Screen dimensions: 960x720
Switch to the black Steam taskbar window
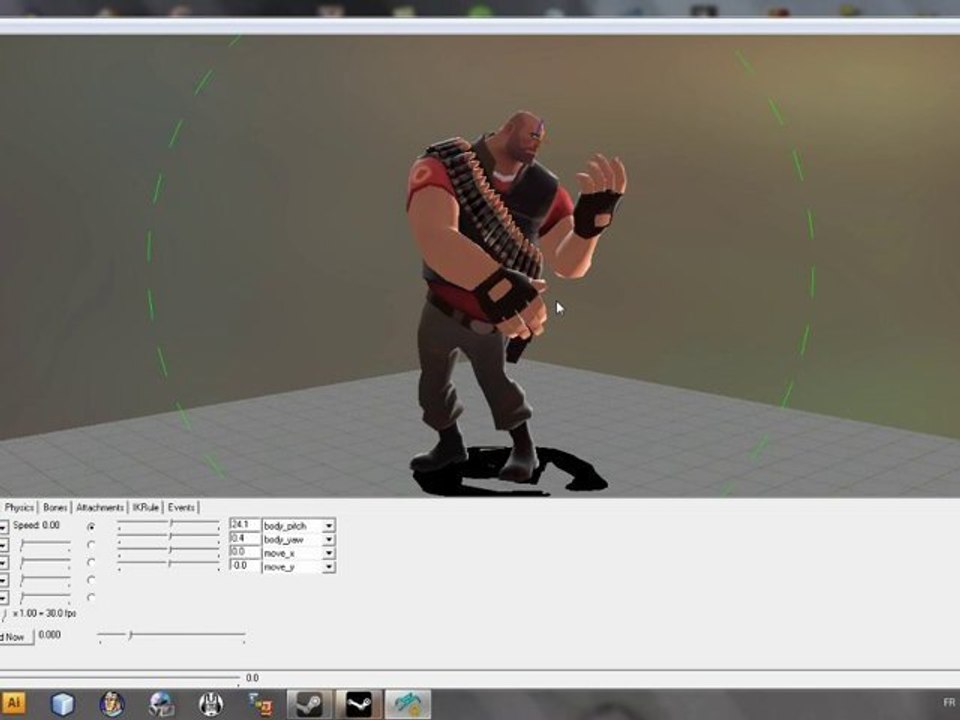[x=359, y=705]
